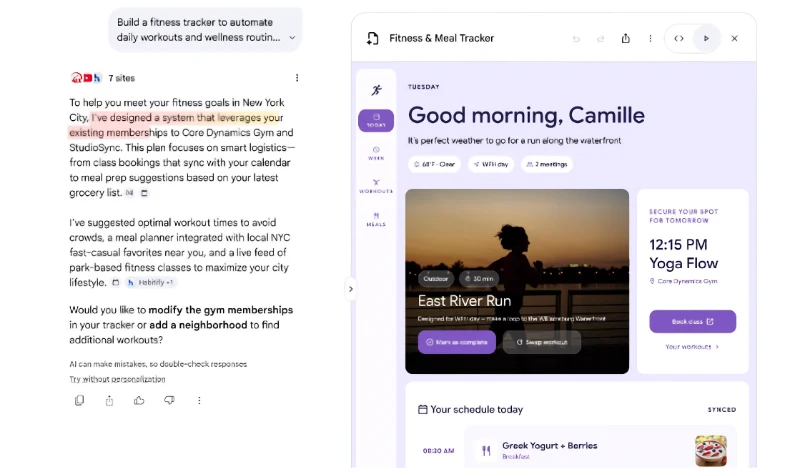Copy the response with the copy icon
The height and width of the screenshot is (472, 800).
(79, 401)
